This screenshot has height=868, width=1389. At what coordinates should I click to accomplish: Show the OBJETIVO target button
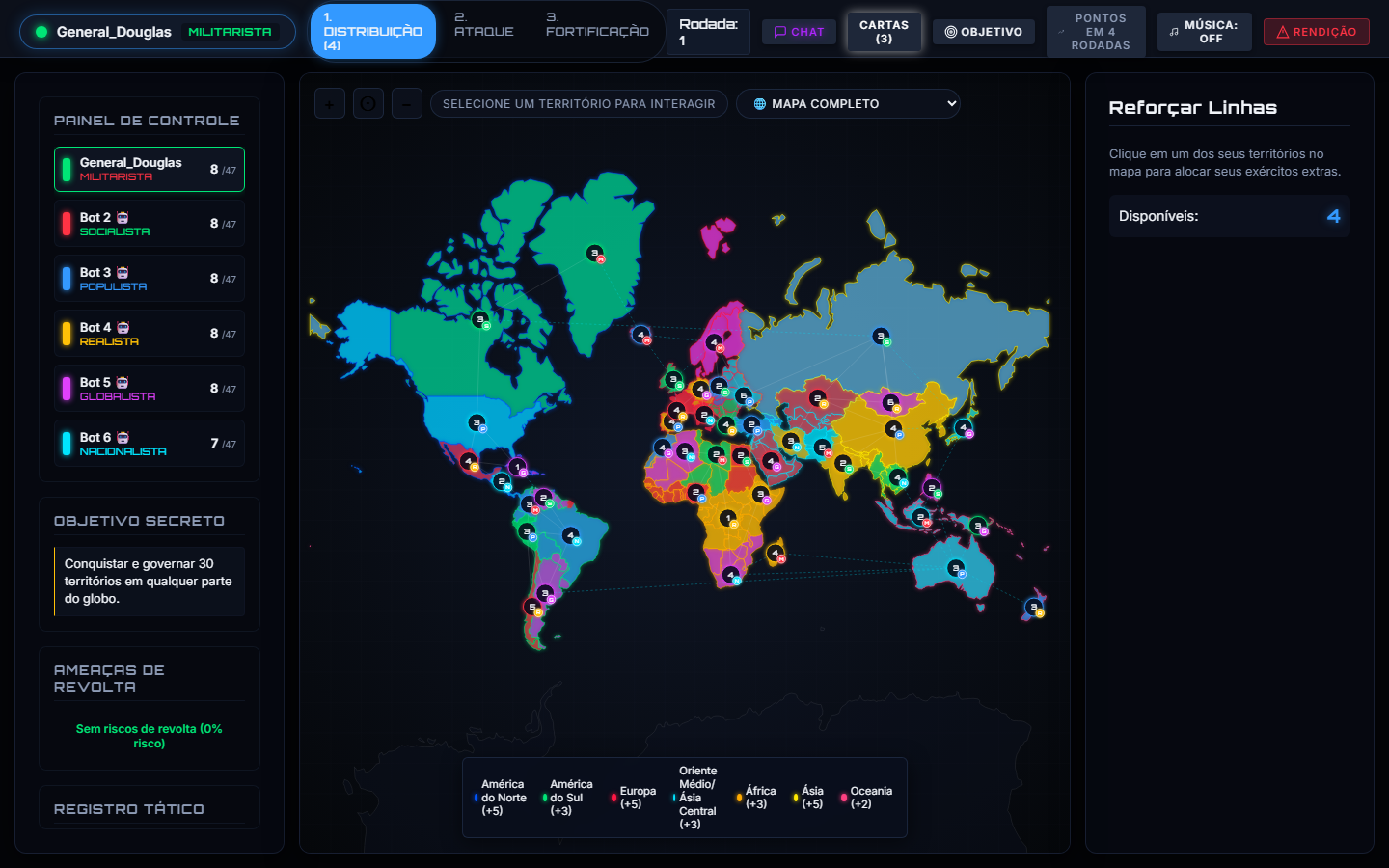click(x=984, y=32)
